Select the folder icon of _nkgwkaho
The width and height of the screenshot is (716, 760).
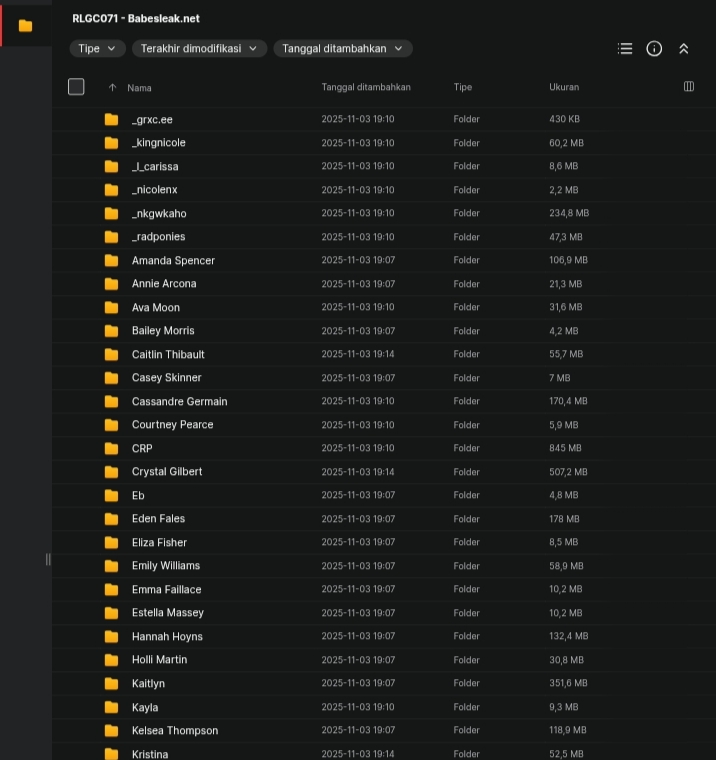point(111,213)
